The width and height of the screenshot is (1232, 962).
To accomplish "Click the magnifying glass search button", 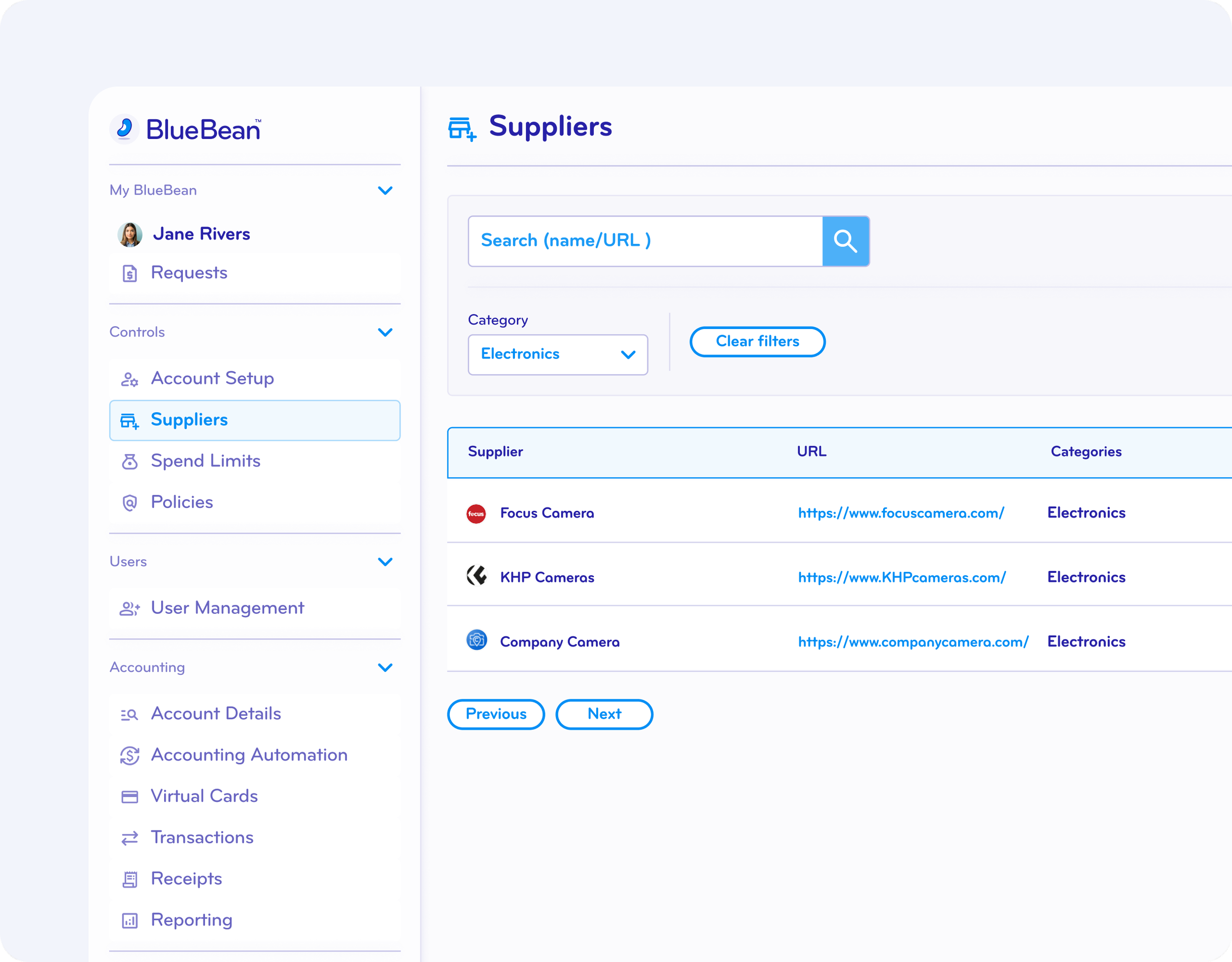I will tap(846, 241).
